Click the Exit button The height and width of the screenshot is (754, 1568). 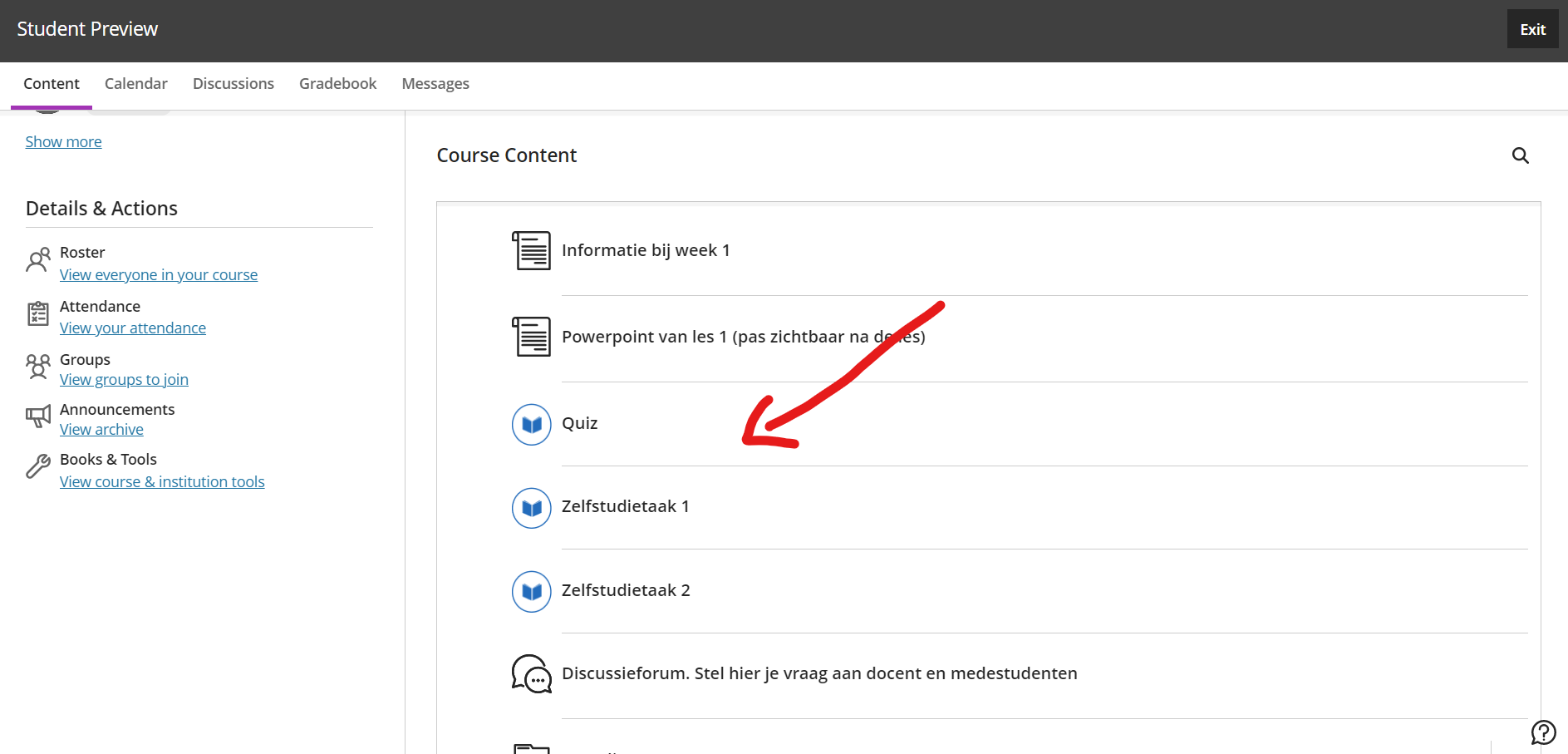pyautogui.click(x=1532, y=28)
